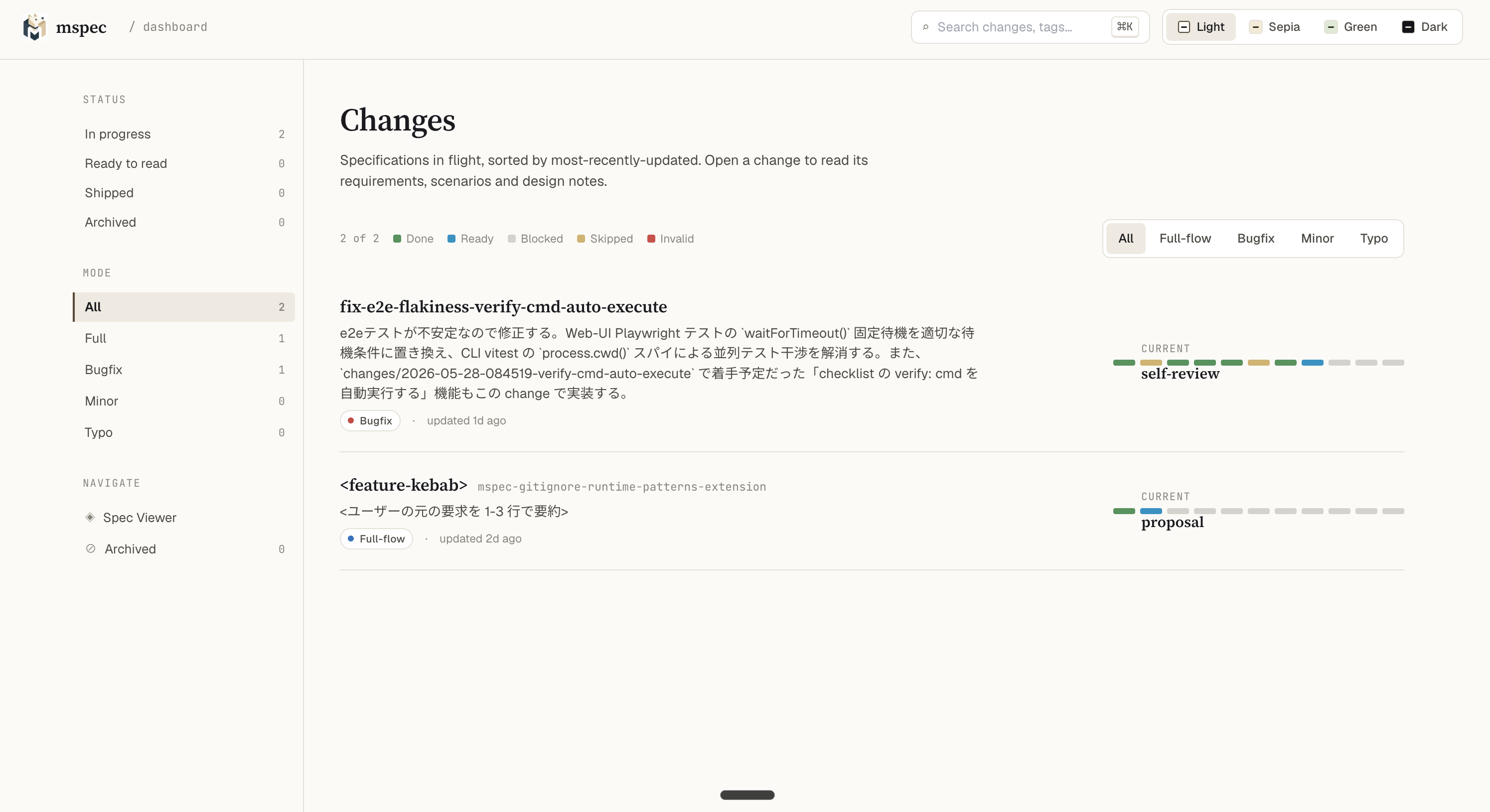
Task: Click the proposal stage label
Action: (x=1173, y=522)
